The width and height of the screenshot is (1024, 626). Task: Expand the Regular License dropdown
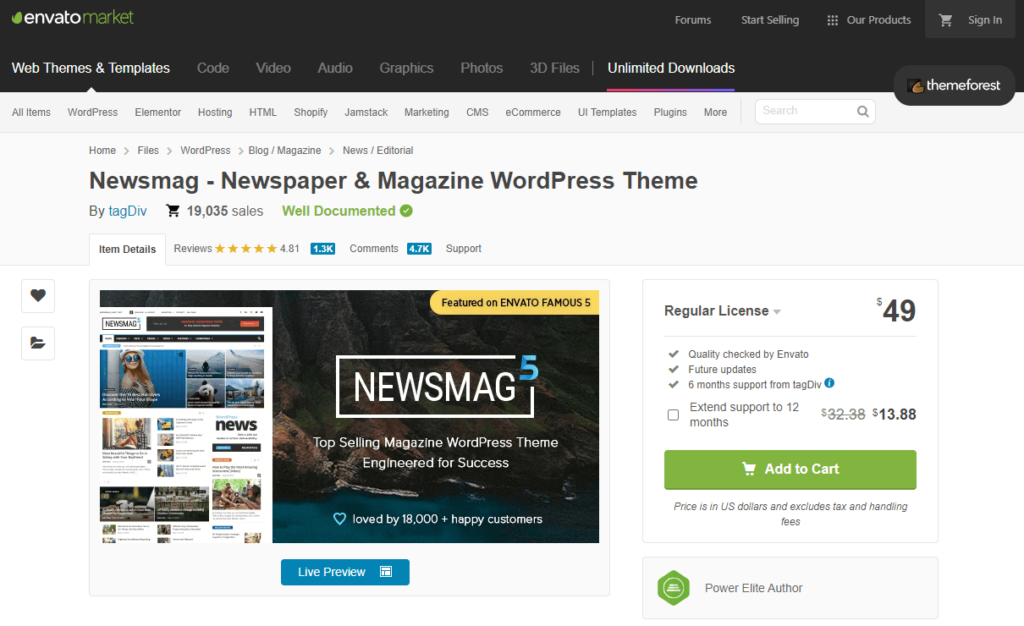(x=722, y=311)
